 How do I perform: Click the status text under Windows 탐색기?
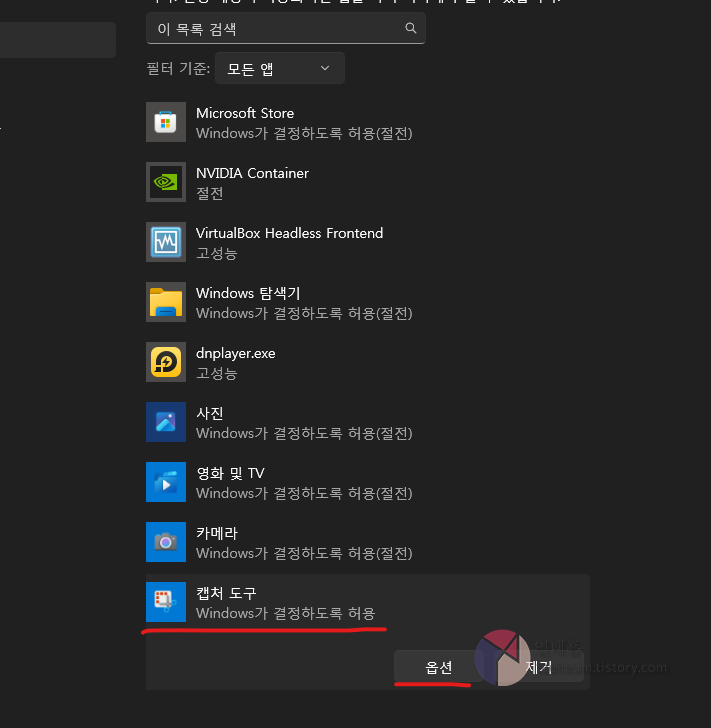click(x=304, y=313)
